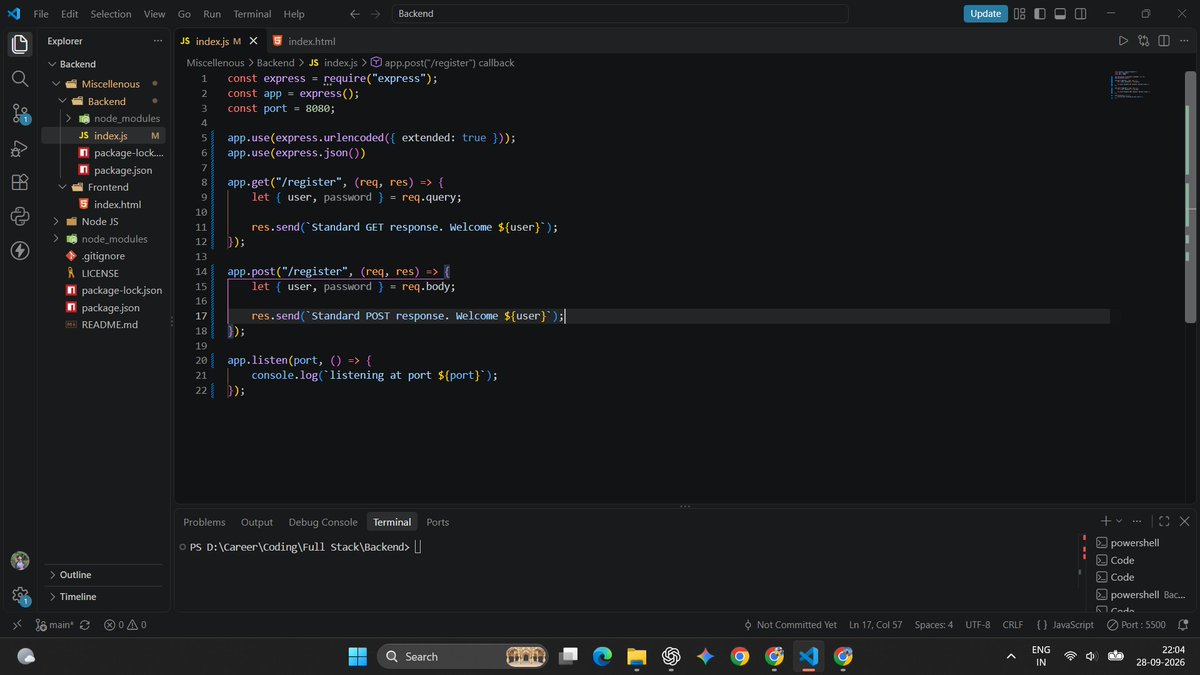The width and height of the screenshot is (1200, 675).
Task: Open the .gitignore file
Action: pos(103,256)
